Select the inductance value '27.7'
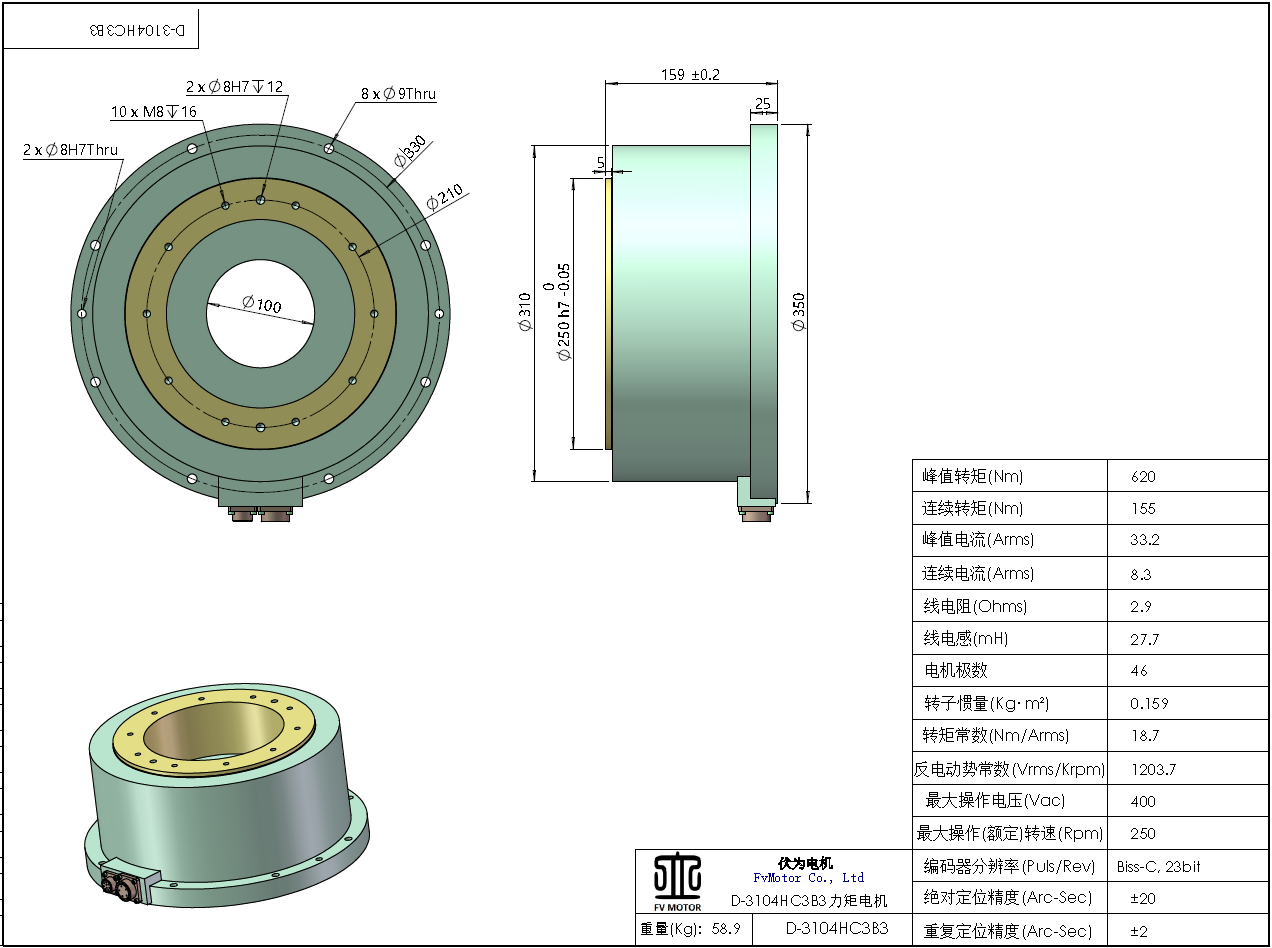 tap(1145, 639)
